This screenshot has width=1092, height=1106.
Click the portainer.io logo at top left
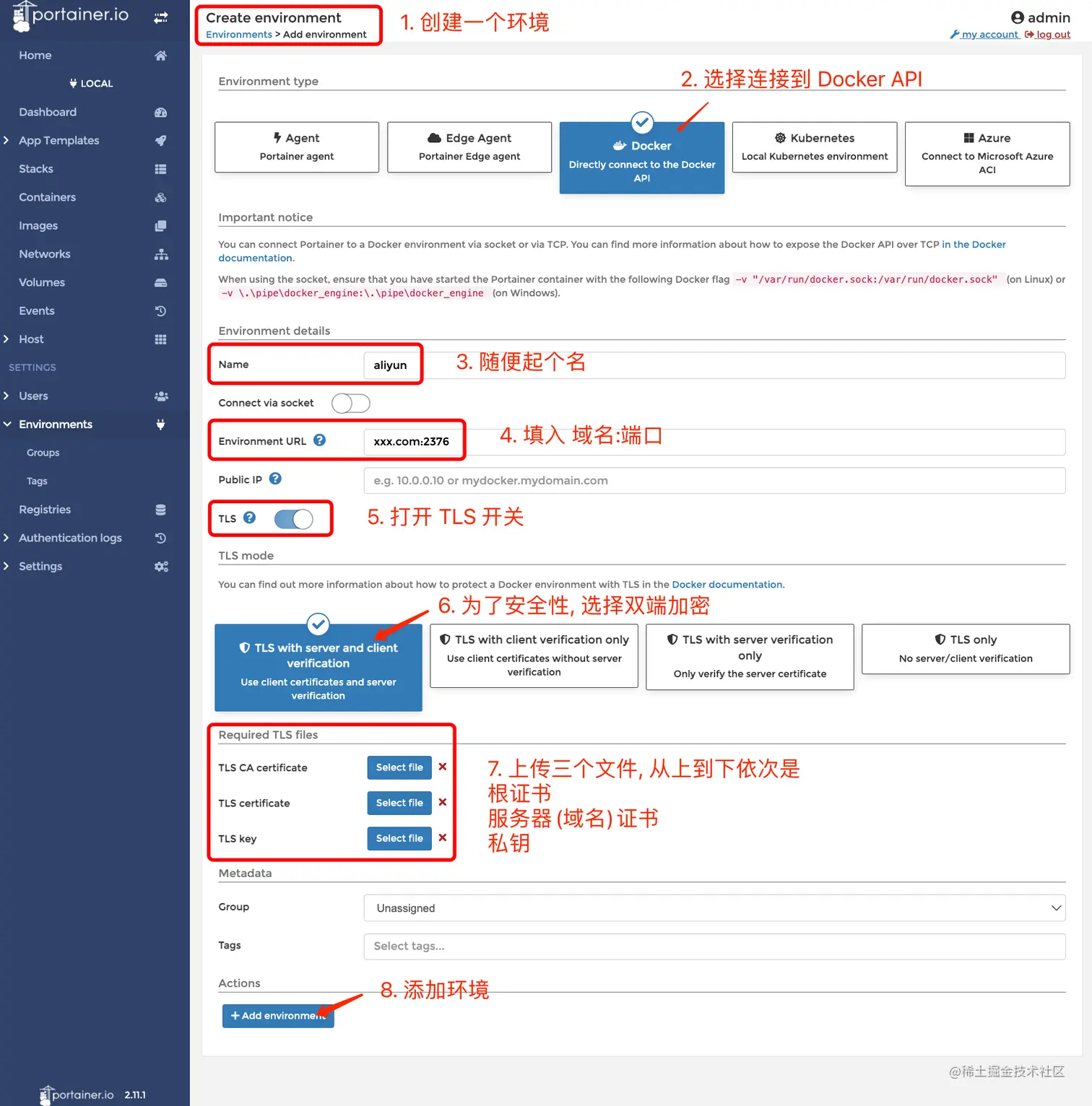71,16
